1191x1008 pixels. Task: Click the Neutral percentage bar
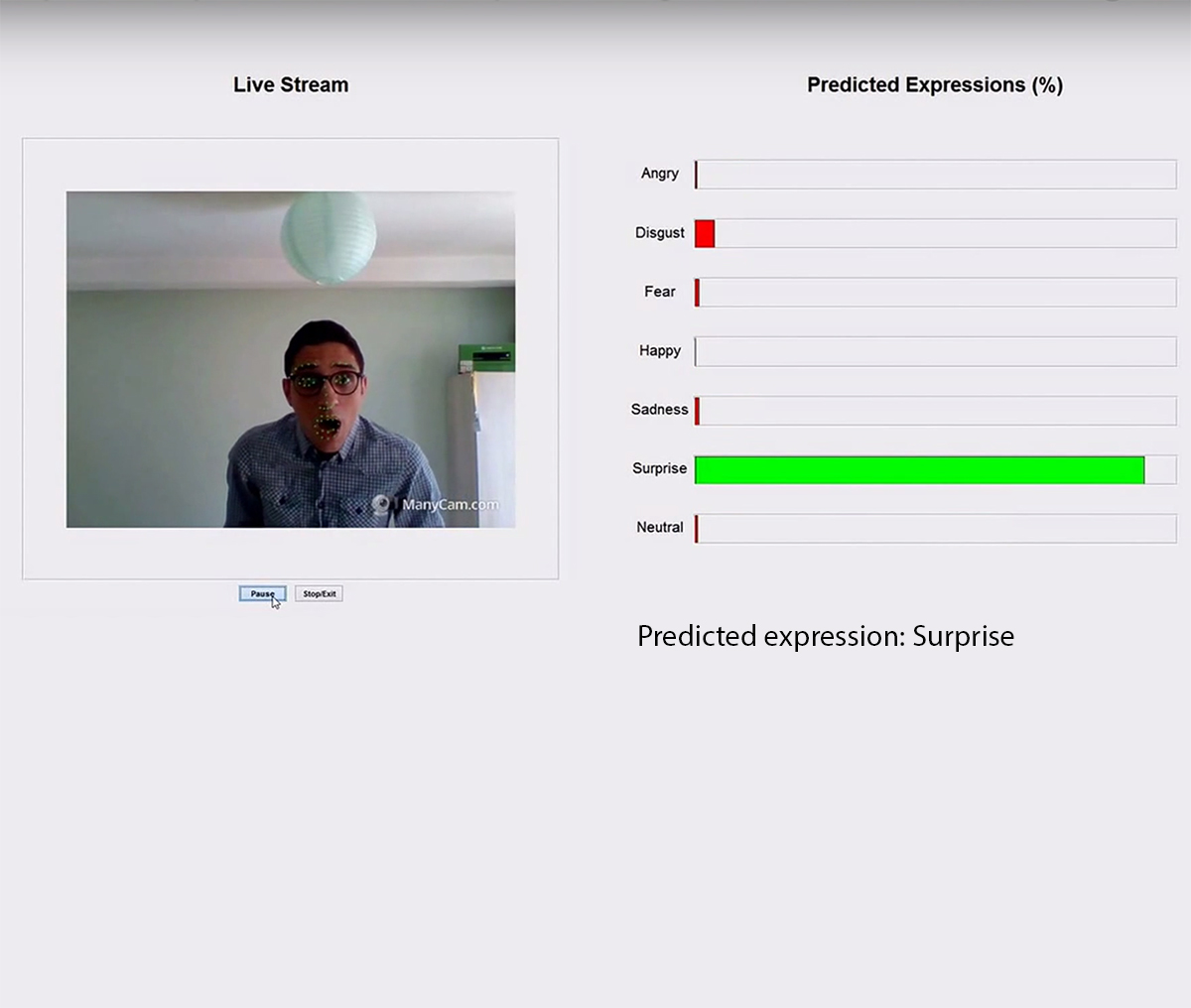(935, 528)
